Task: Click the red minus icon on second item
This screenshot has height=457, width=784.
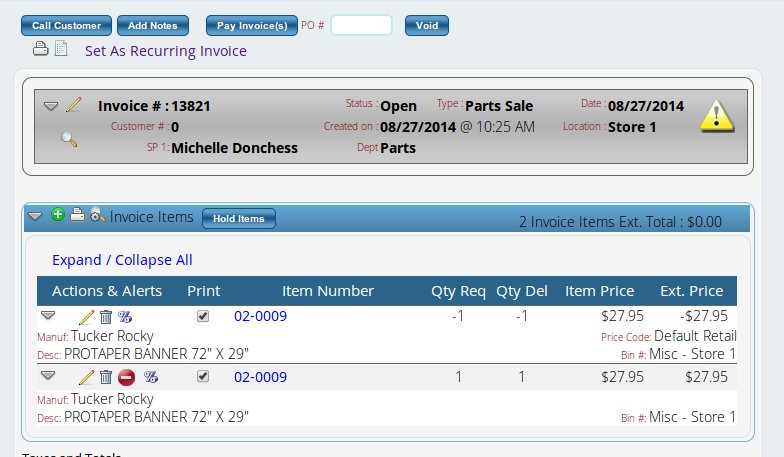Action: pos(127,377)
